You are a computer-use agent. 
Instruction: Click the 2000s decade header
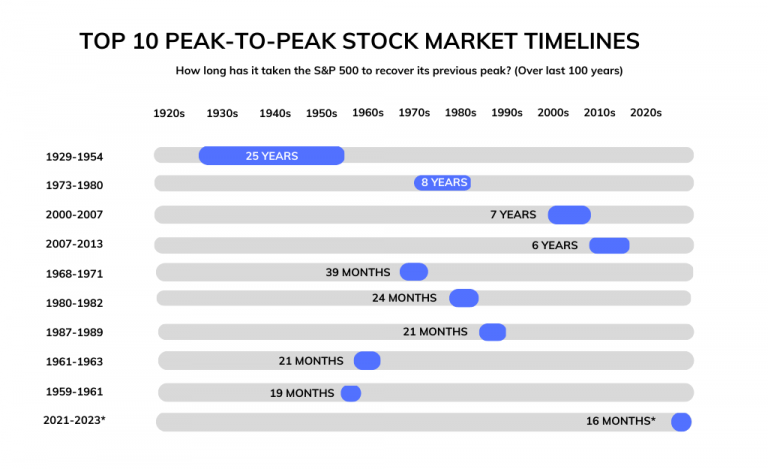click(553, 113)
